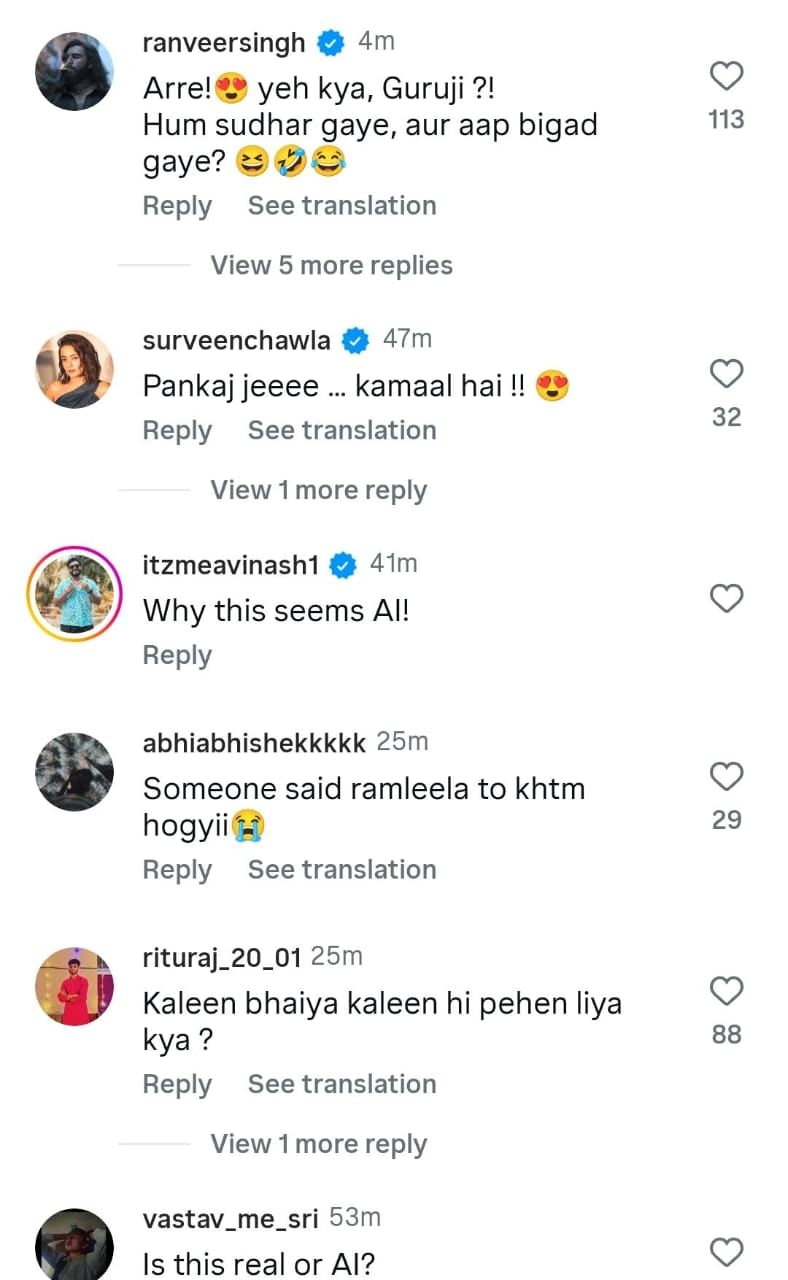
Task: Reply to ranveersingh's comment
Action: tap(177, 206)
